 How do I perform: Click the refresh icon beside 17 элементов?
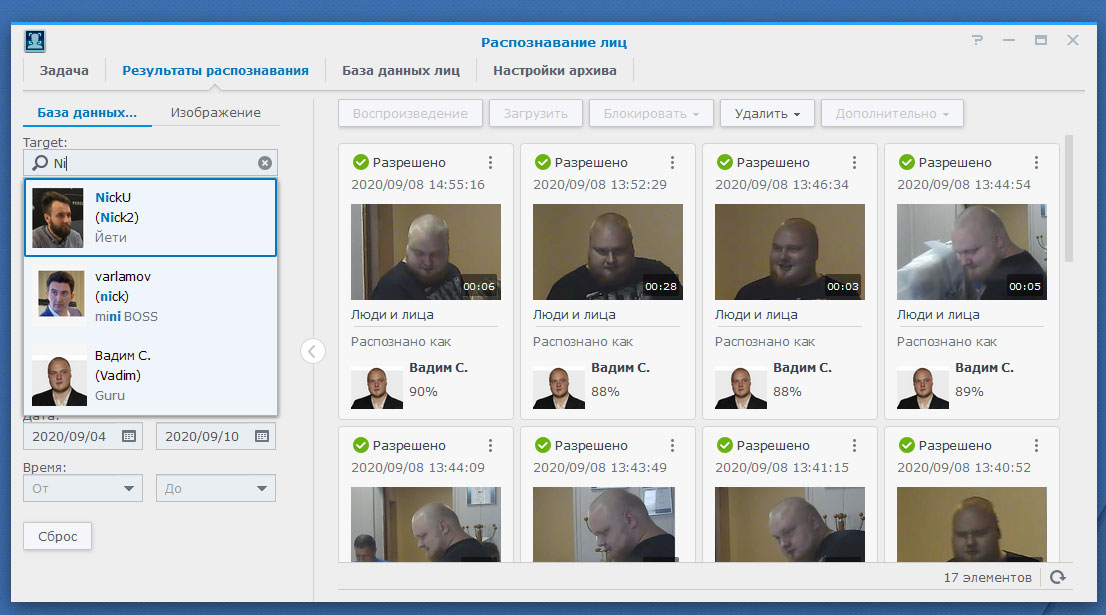tap(1057, 577)
